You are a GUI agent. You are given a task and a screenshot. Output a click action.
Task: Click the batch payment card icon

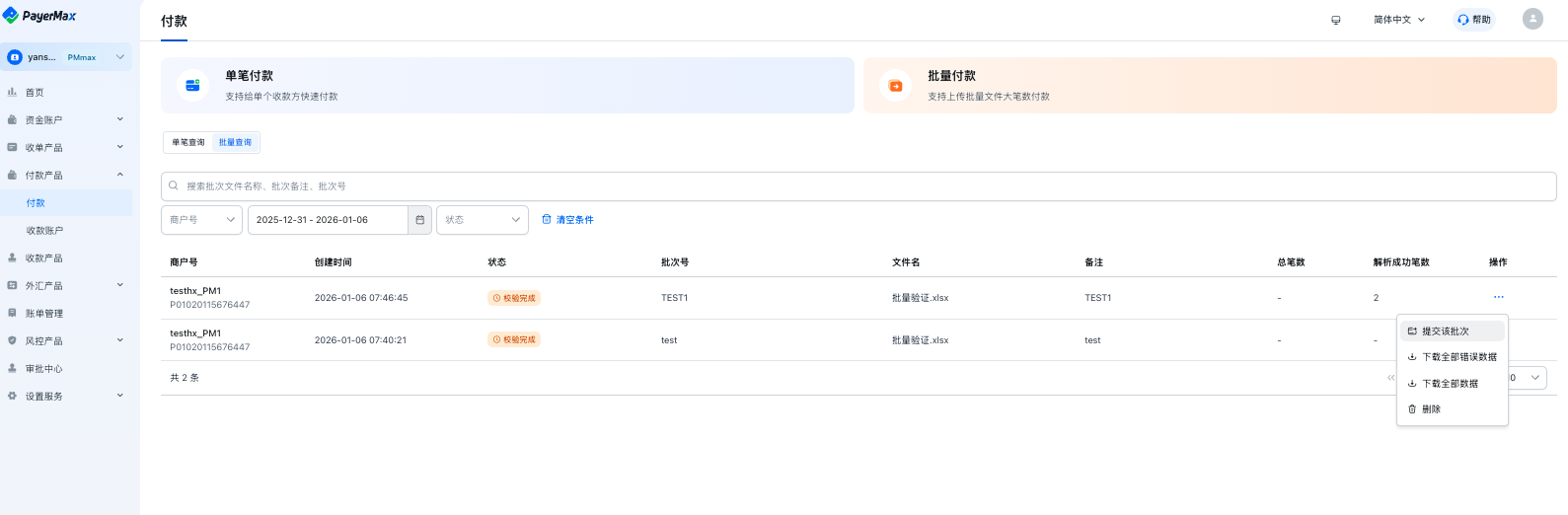click(895, 86)
